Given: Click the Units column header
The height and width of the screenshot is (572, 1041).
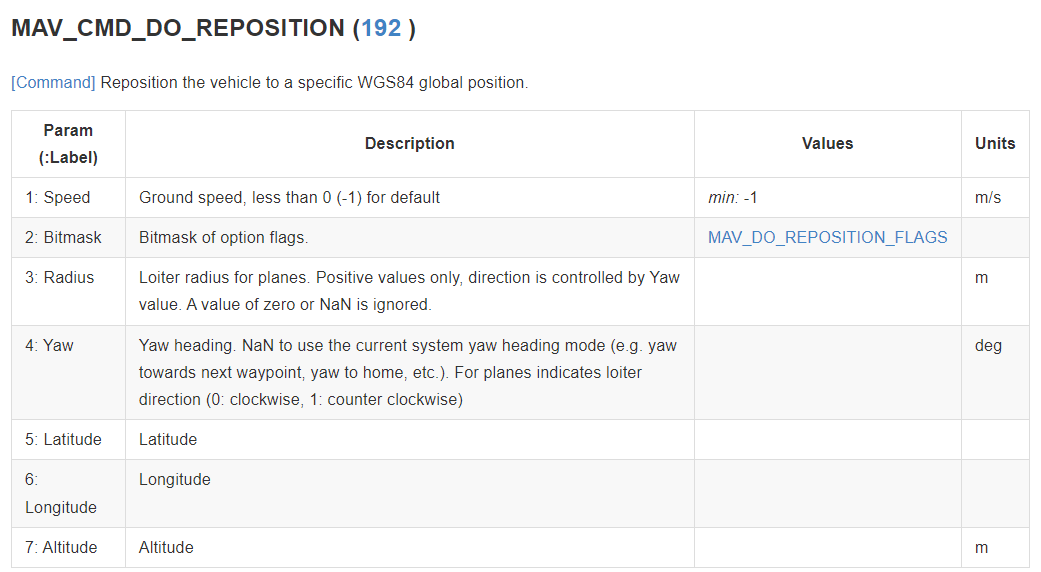Looking at the screenshot, I should click(994, 144).
